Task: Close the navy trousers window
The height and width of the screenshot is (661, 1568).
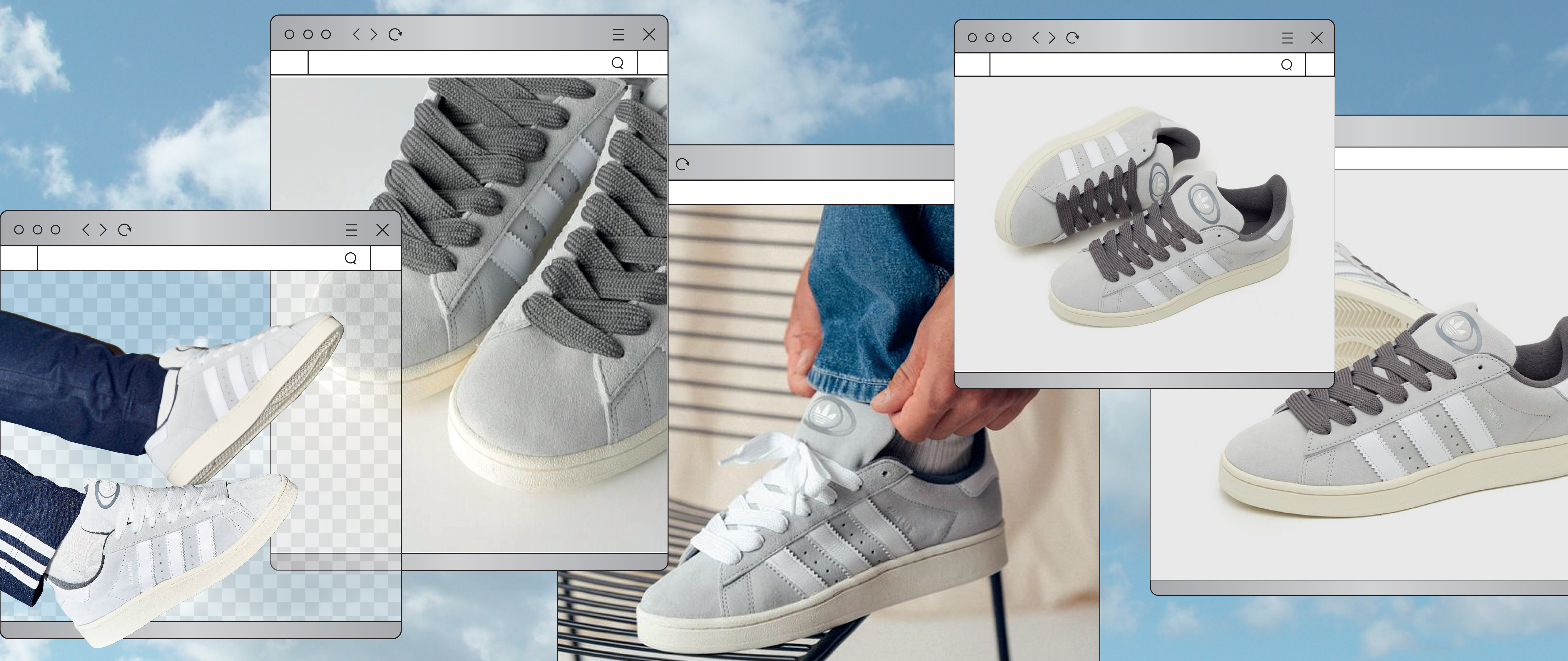Action: tap(382, 230)
